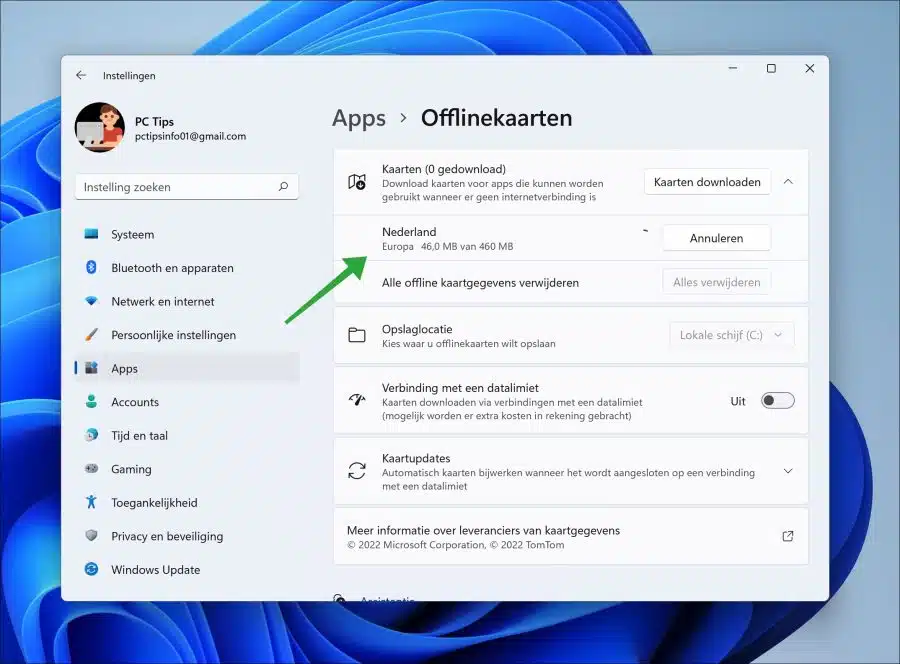Click the Tijd en taal globe icon

pos(91,436)
